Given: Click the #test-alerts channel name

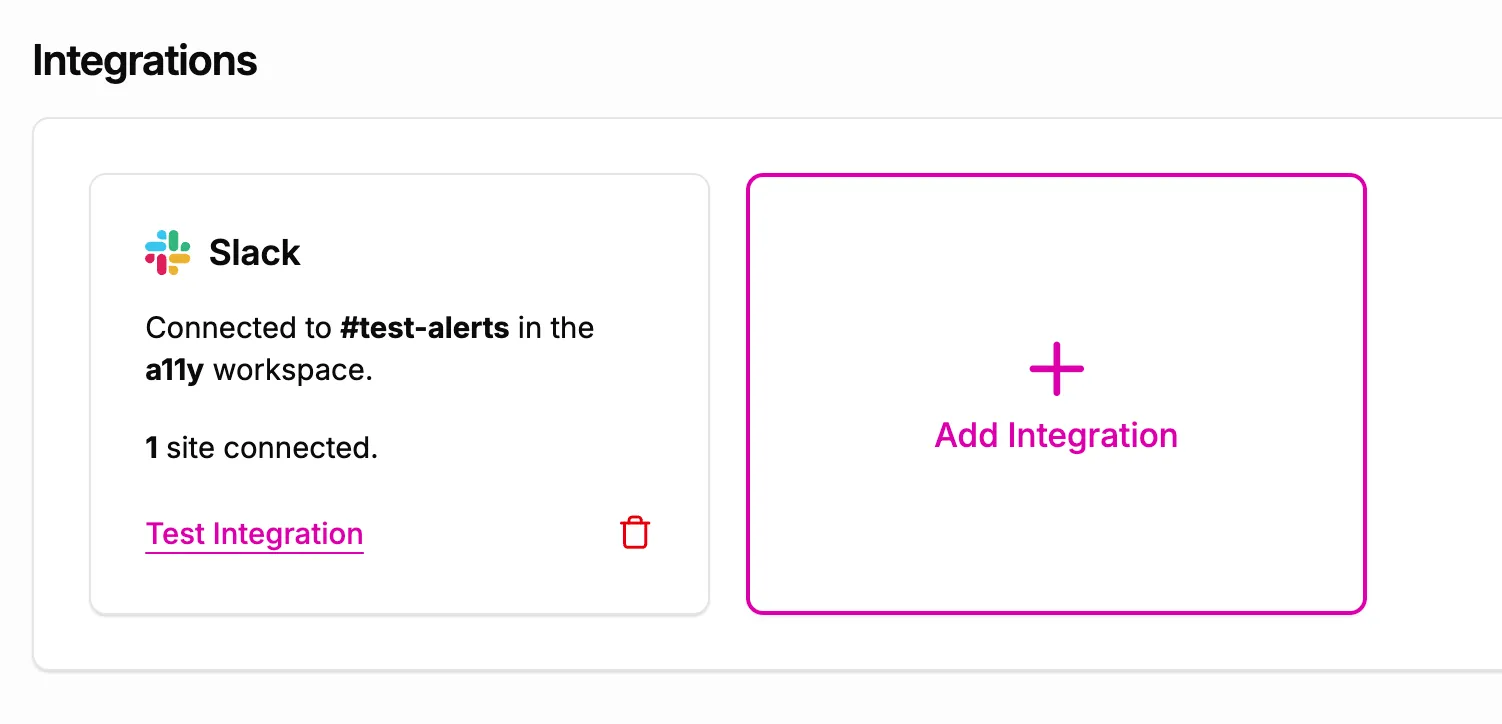Looking at the screenshot, I should click(x=424, y=327).
